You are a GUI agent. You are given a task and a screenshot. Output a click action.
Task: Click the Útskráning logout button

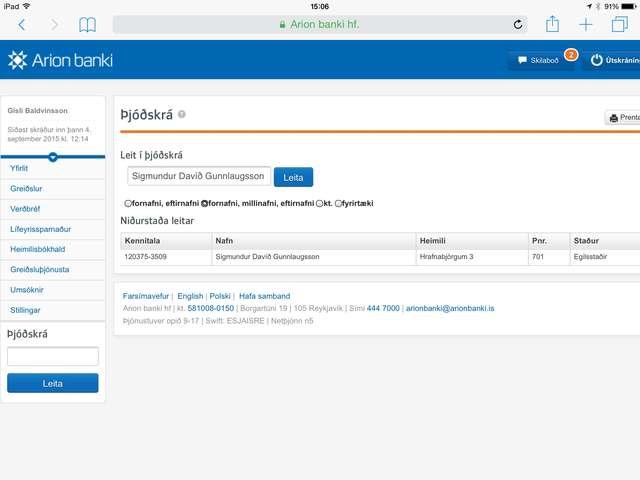click(x=611, y=60)
